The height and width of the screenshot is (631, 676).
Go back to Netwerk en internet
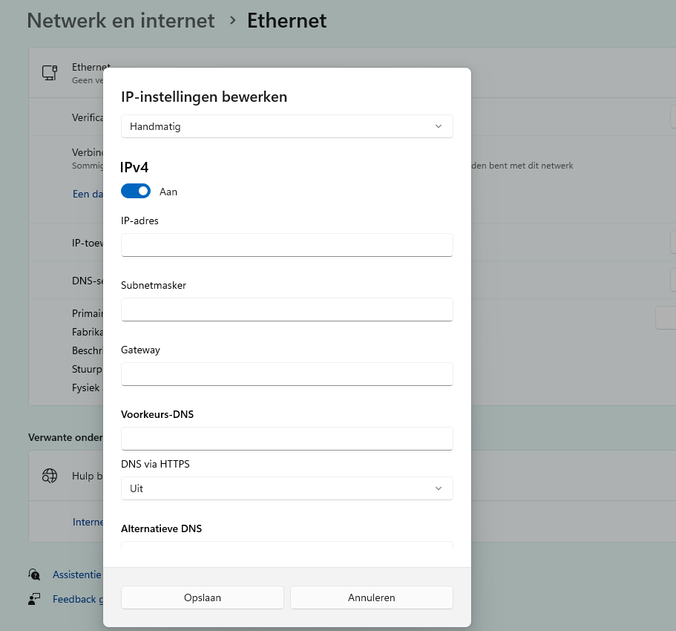pyautogui.click(x=121, y=21)
